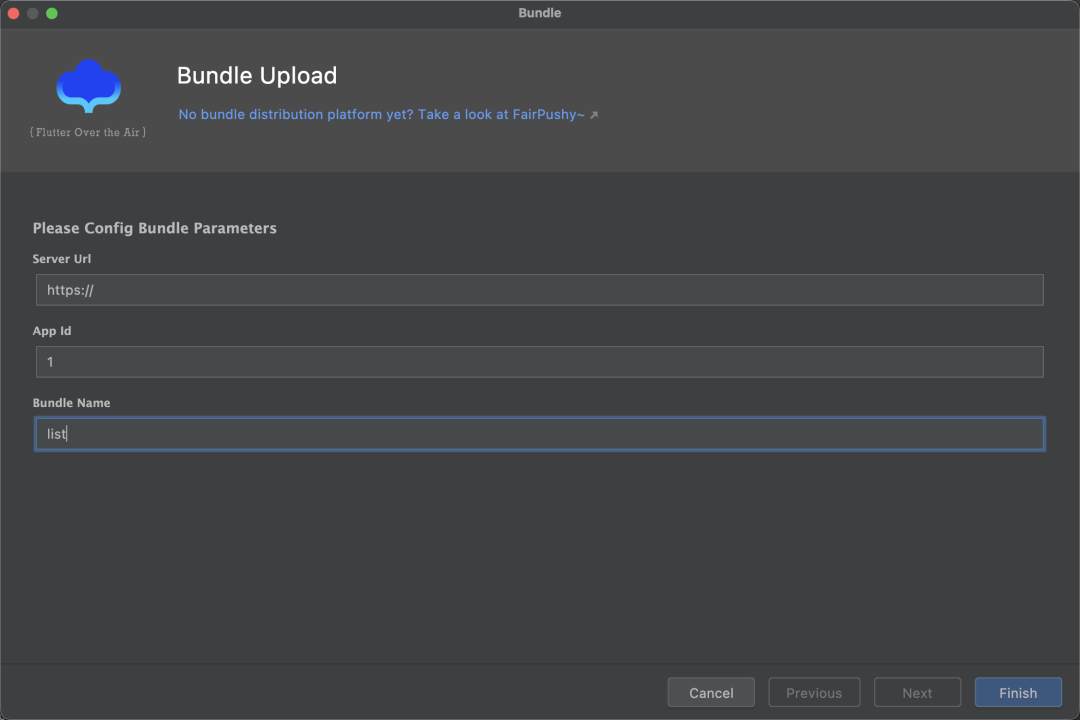Click the Server Url label
1080x720 pixels.
62,259
